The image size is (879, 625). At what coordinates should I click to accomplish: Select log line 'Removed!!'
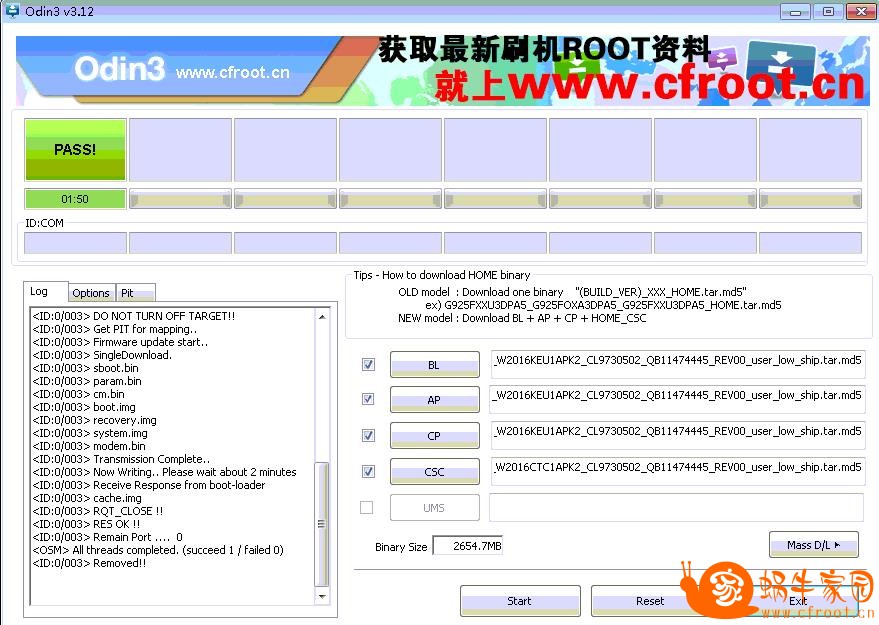(89, 563)
